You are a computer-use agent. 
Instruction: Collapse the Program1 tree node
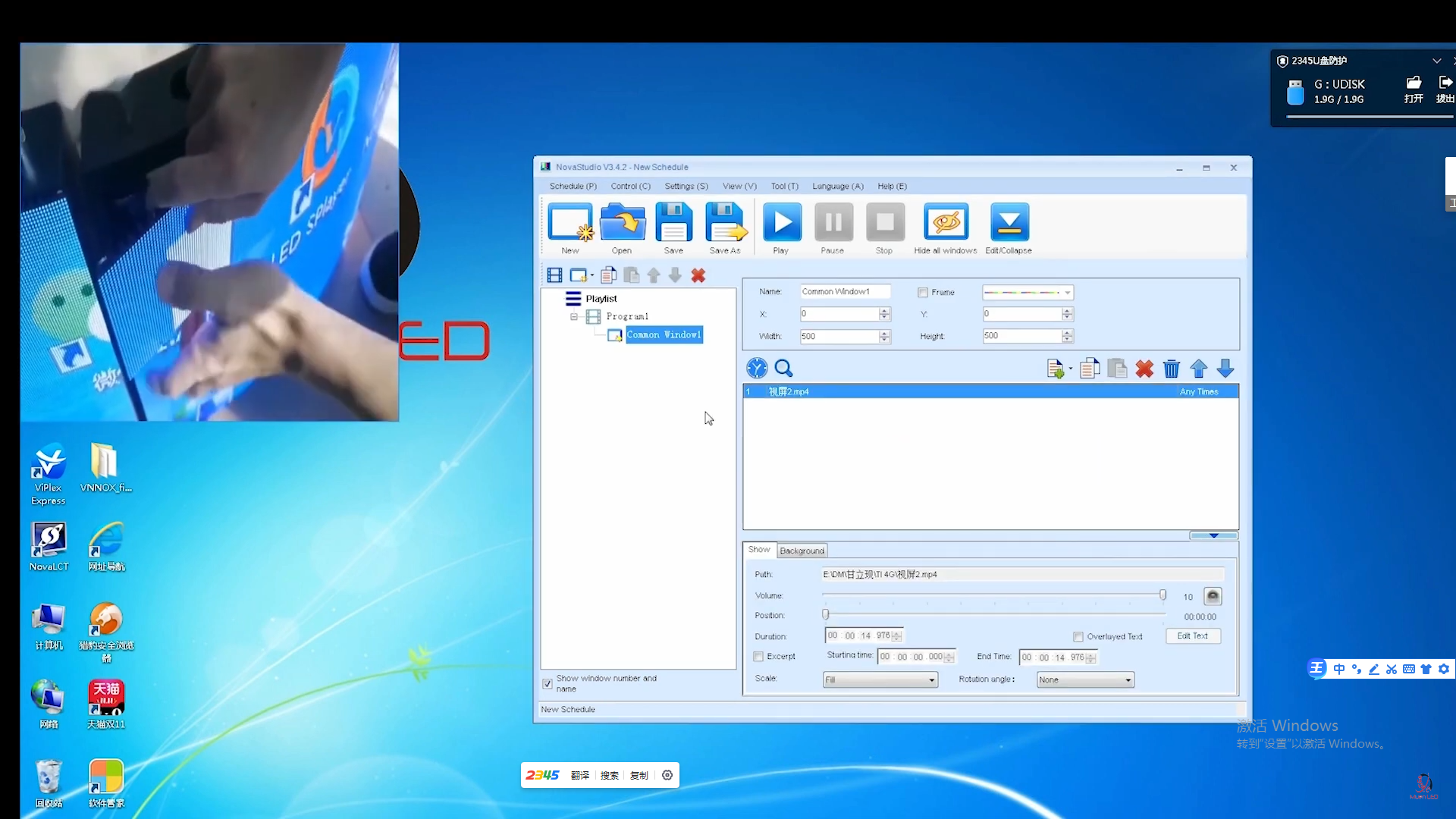574,317
